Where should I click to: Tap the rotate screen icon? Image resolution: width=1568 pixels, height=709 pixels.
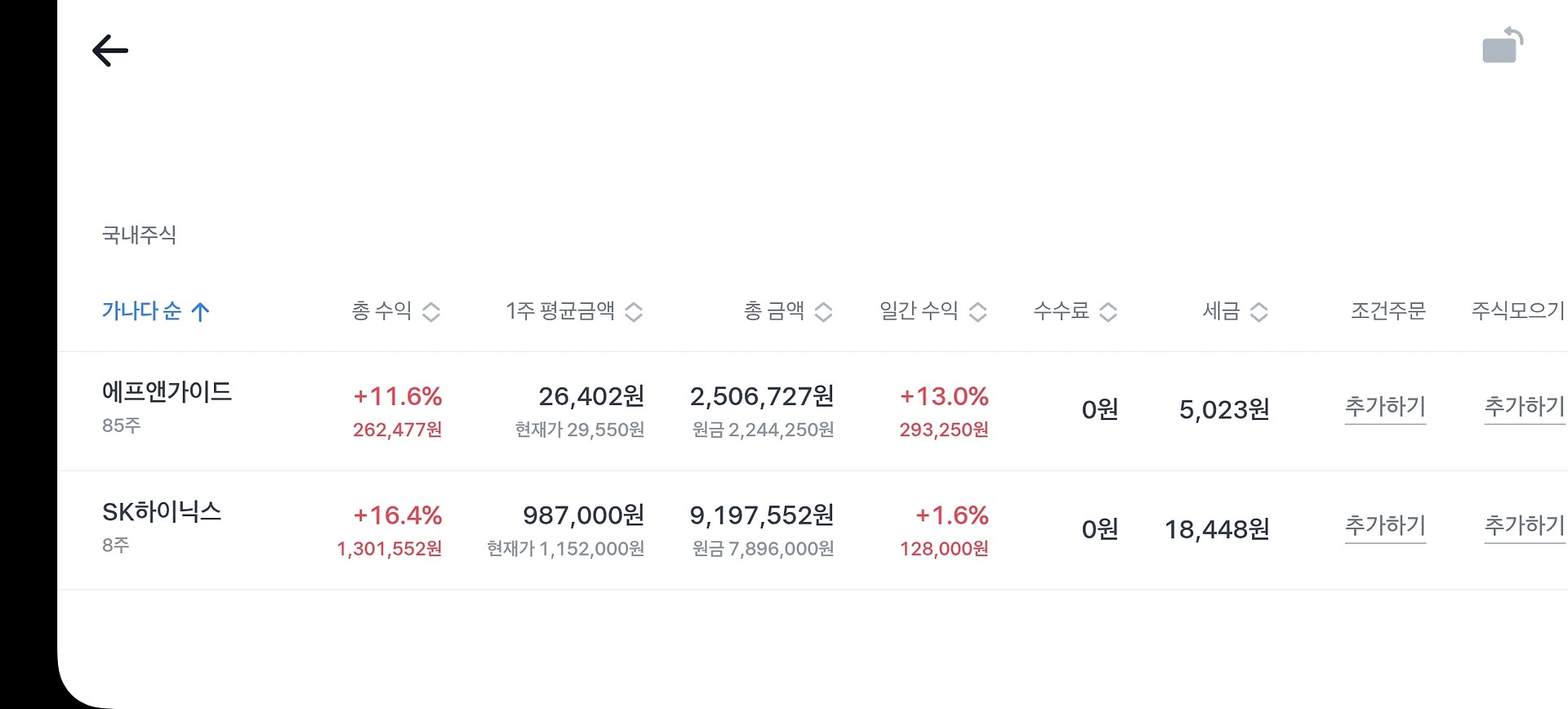tap(1503, 45)
